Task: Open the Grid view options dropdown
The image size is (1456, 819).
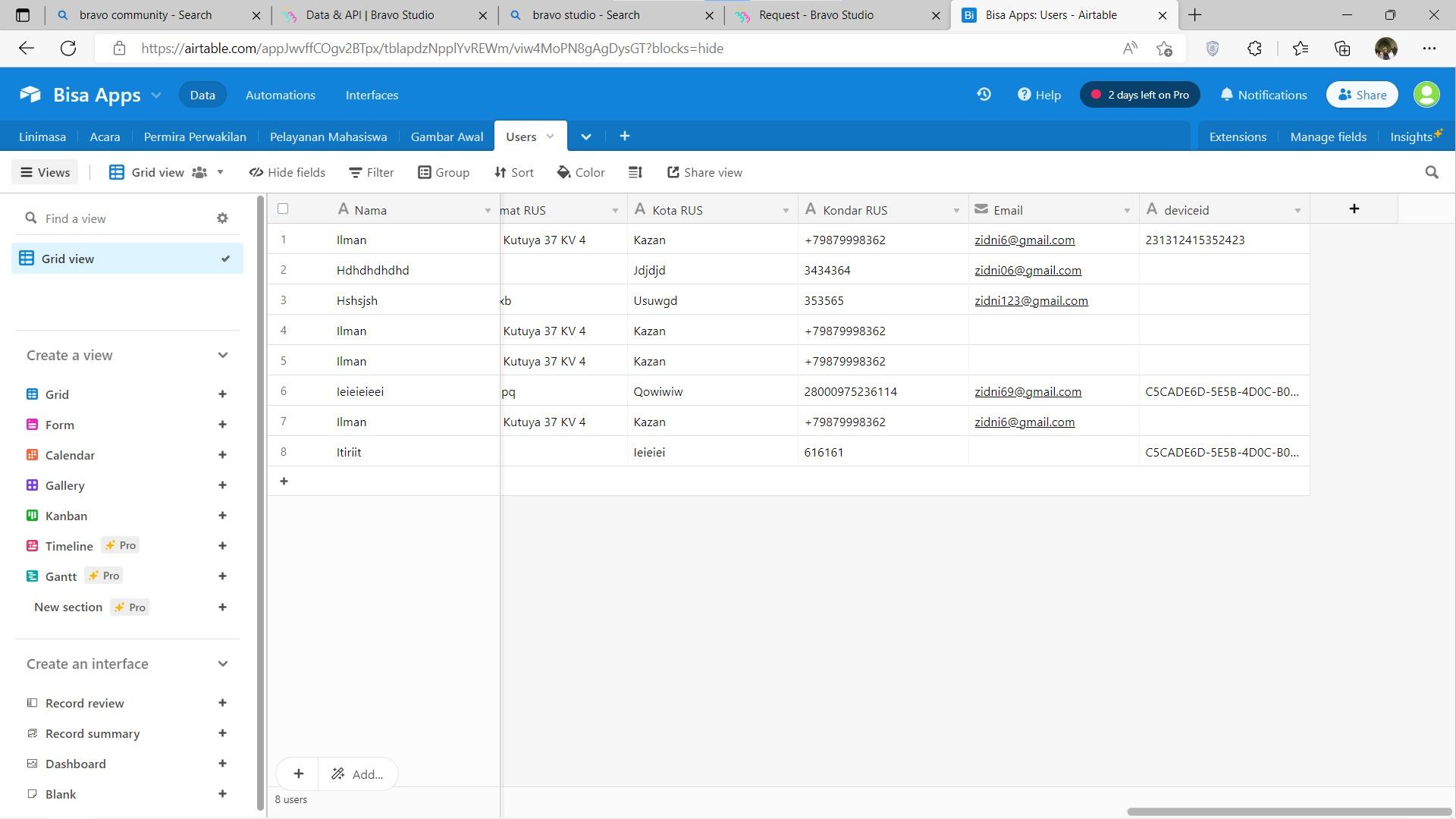Action: [x=220, y=172]
